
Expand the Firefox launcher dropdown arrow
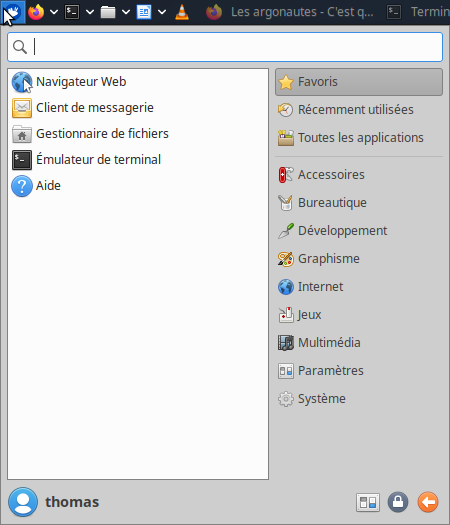pyautogui.click(x=54, y=12)
